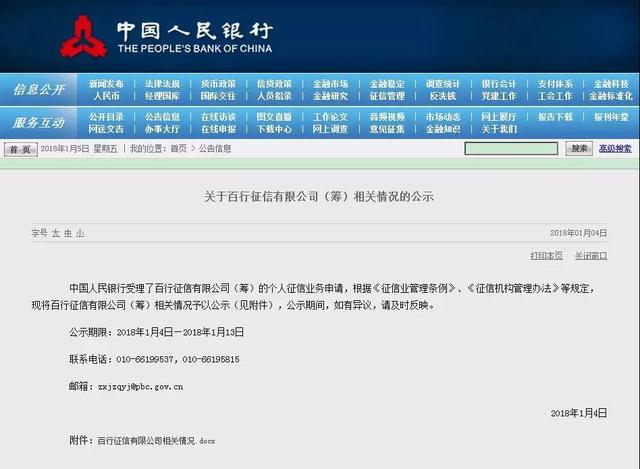Image resolution: width=640 pixels, height=469 pixels.
Task: Go to 国际交往 section
Action: point(218,96)
